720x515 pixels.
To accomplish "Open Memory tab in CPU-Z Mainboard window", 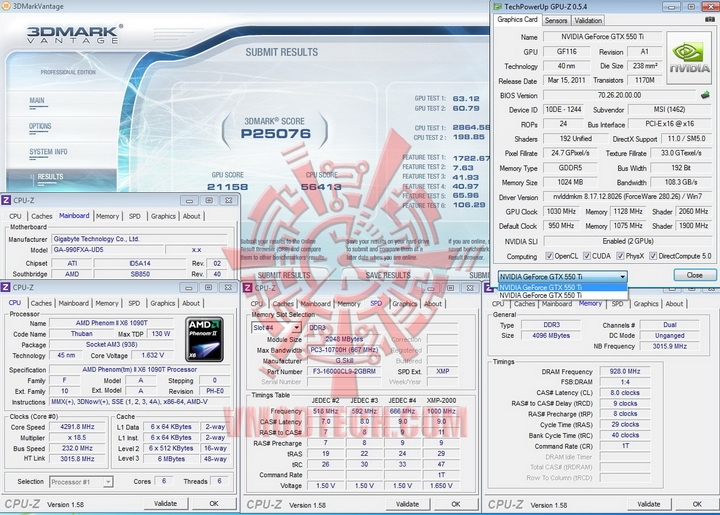I will [x=107, y=216].
